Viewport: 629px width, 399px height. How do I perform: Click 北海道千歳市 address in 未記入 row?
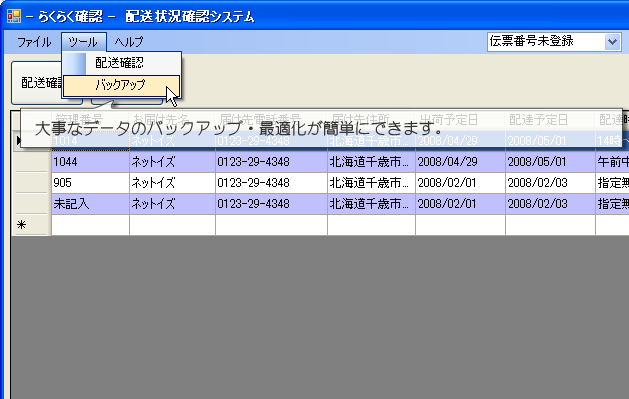[x=371, y=204]
